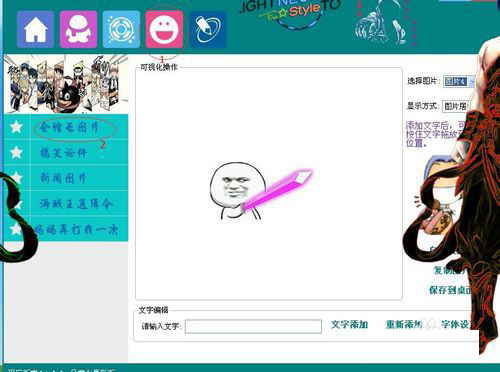The height and width of the screenshot is (372, 500).
Task: Open the light-blue circular gear icon
Action: pos(121,29)
